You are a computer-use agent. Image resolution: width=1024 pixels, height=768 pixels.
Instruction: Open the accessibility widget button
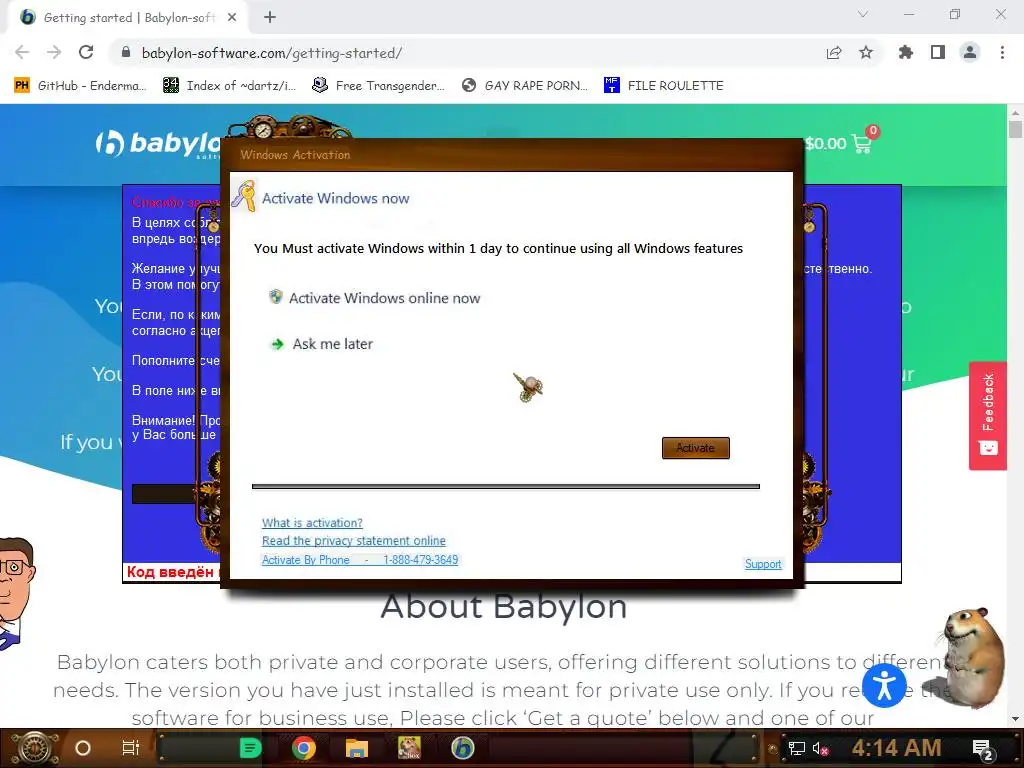pyautogui.click(x=884, y=685)
